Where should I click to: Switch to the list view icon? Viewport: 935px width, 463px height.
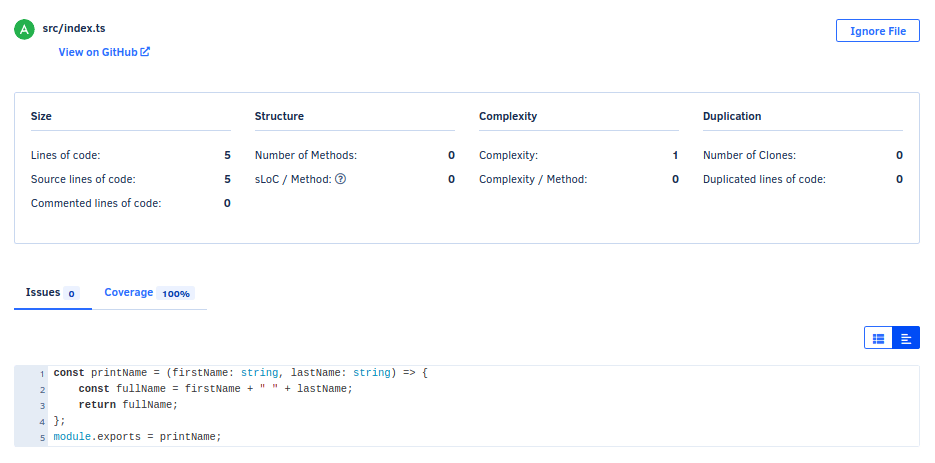click(x=878, y=338)
